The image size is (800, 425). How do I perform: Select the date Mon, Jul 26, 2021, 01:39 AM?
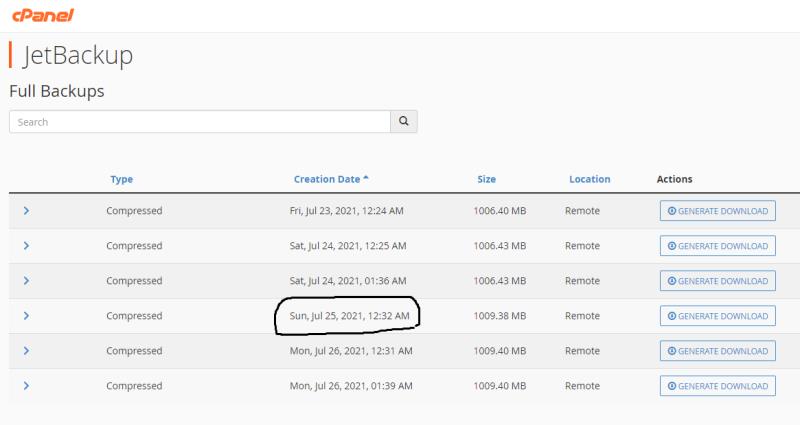(x=351, y=386)
